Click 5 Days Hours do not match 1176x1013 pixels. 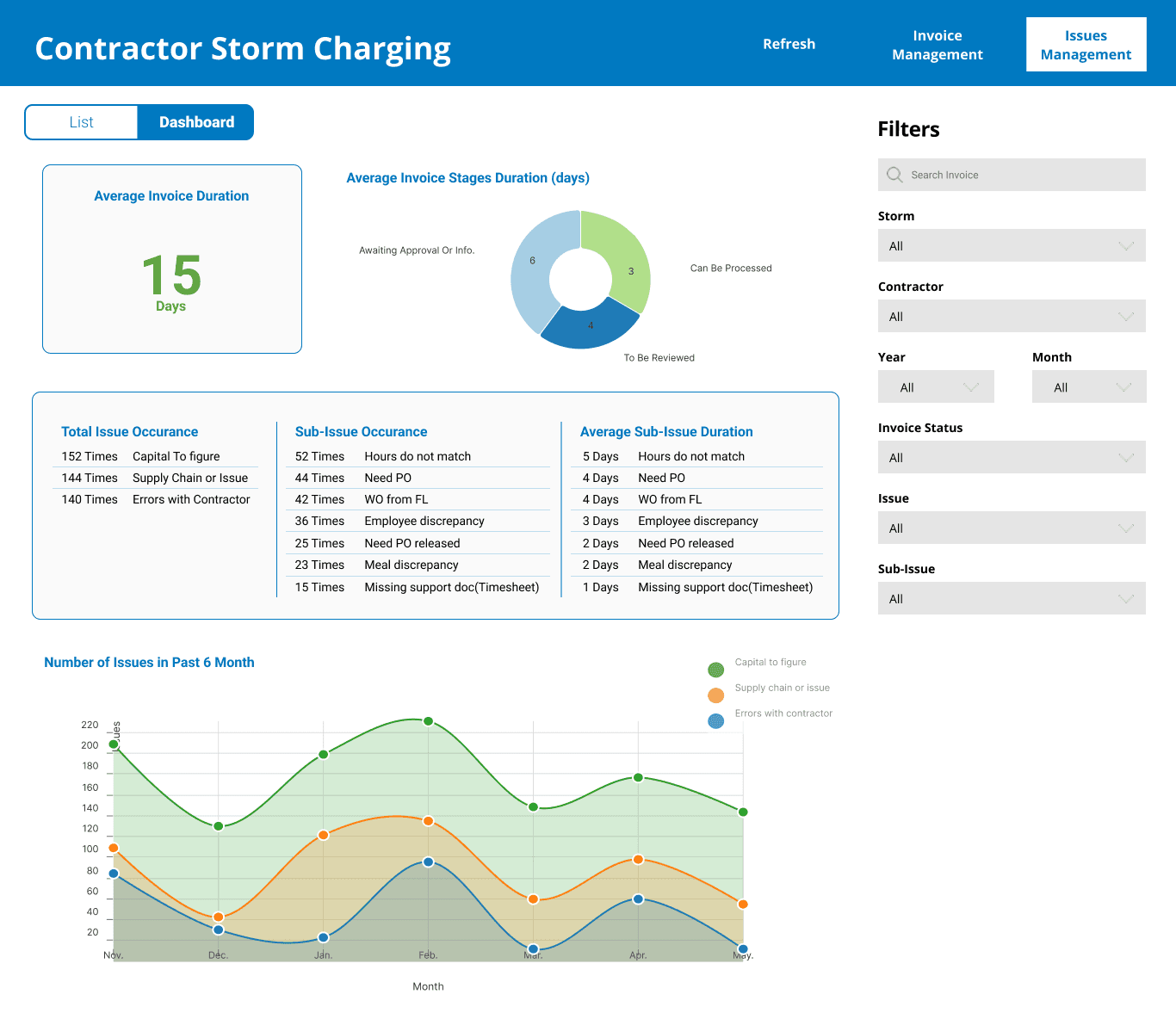696,456
